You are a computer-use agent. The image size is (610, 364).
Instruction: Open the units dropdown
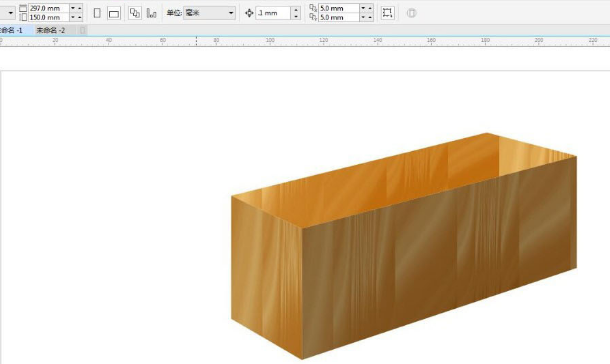coord(209,13)
